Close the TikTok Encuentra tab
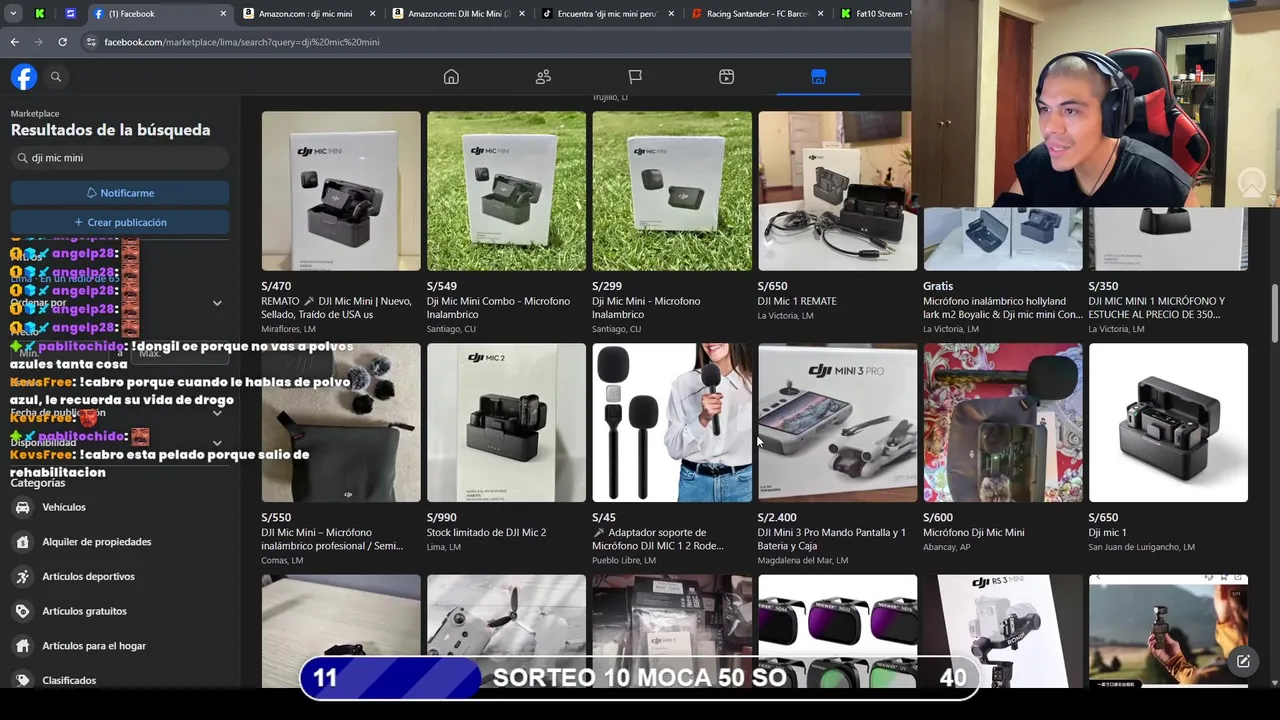1280x720 pixels. coord(671,14)
